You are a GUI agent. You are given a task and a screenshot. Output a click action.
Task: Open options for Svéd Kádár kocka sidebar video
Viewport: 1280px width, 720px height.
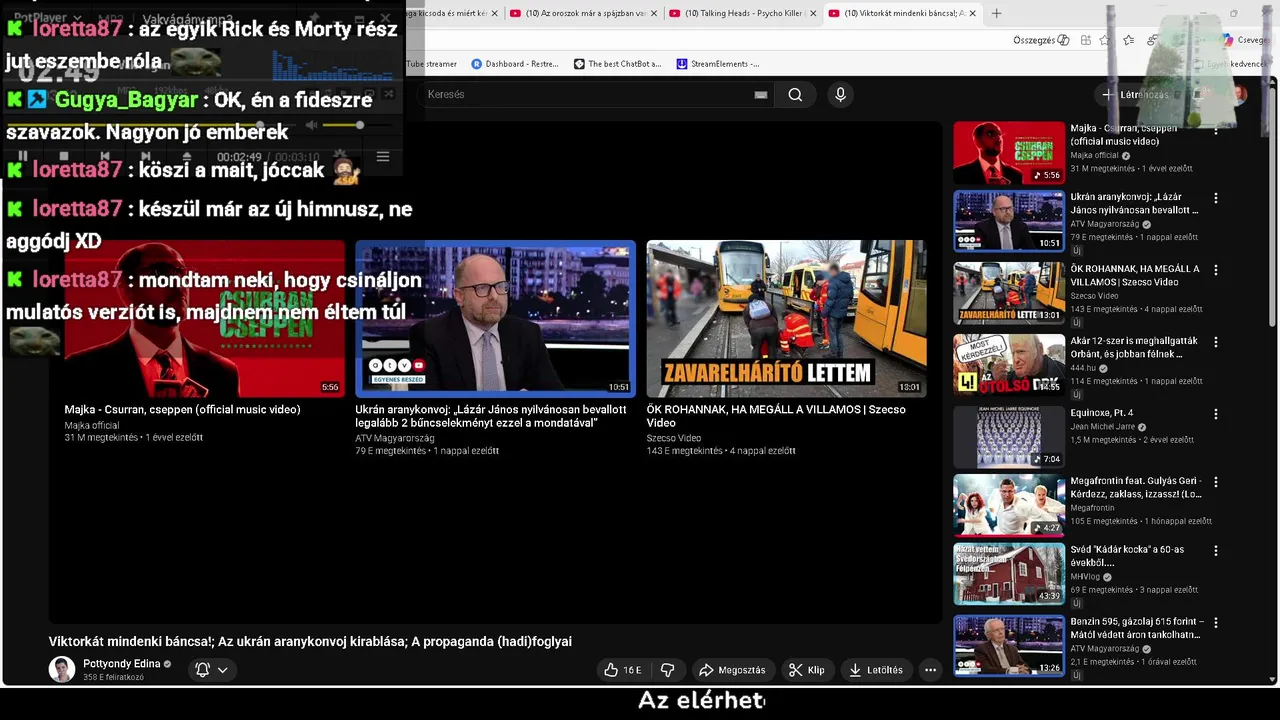coord(1216,551)
